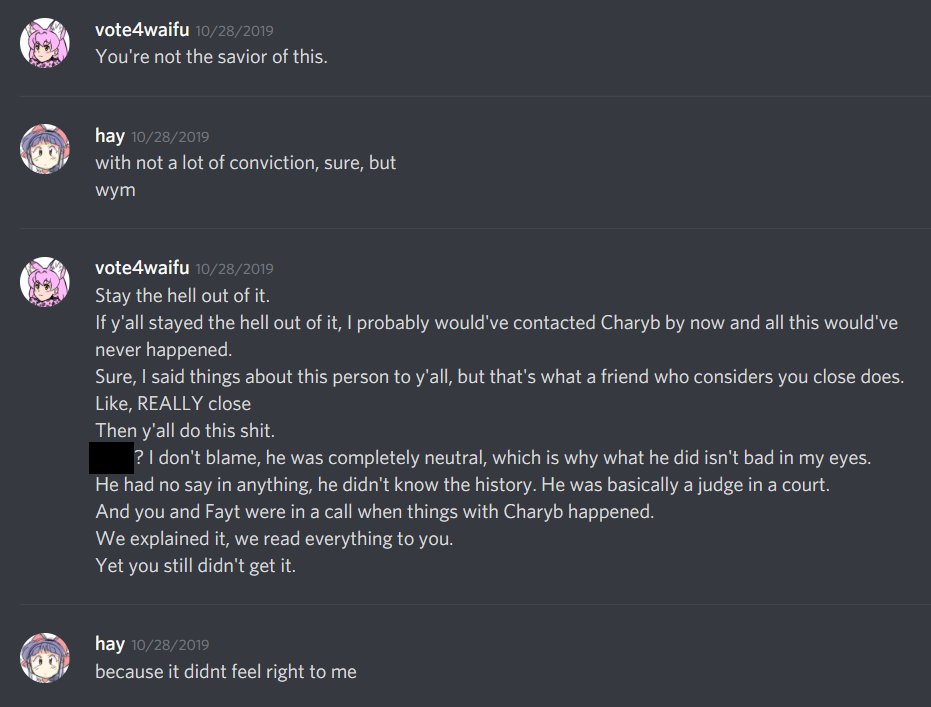Image resolution: width=931 pixels, height=707 pixels.
Task: Click username hay above "because it didnt feel right"
Action: pos(109,645)
